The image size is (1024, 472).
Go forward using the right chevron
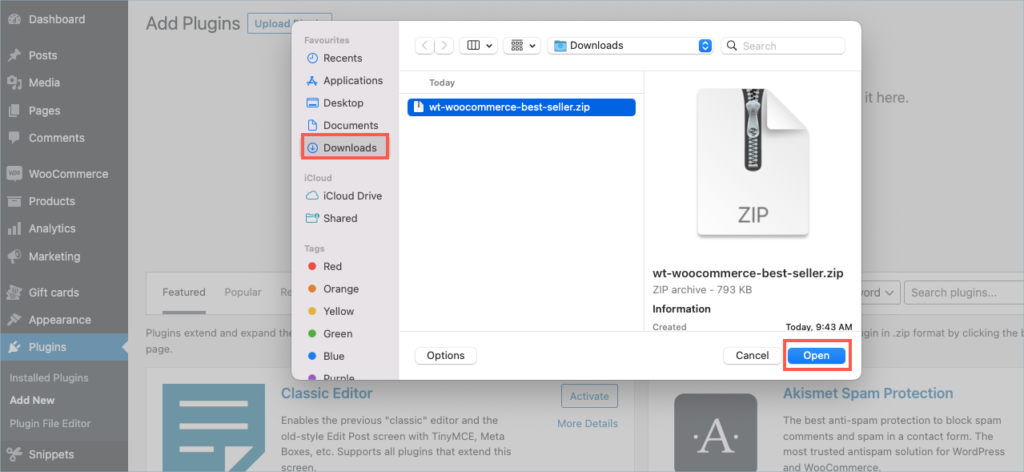tap(444, 46)
